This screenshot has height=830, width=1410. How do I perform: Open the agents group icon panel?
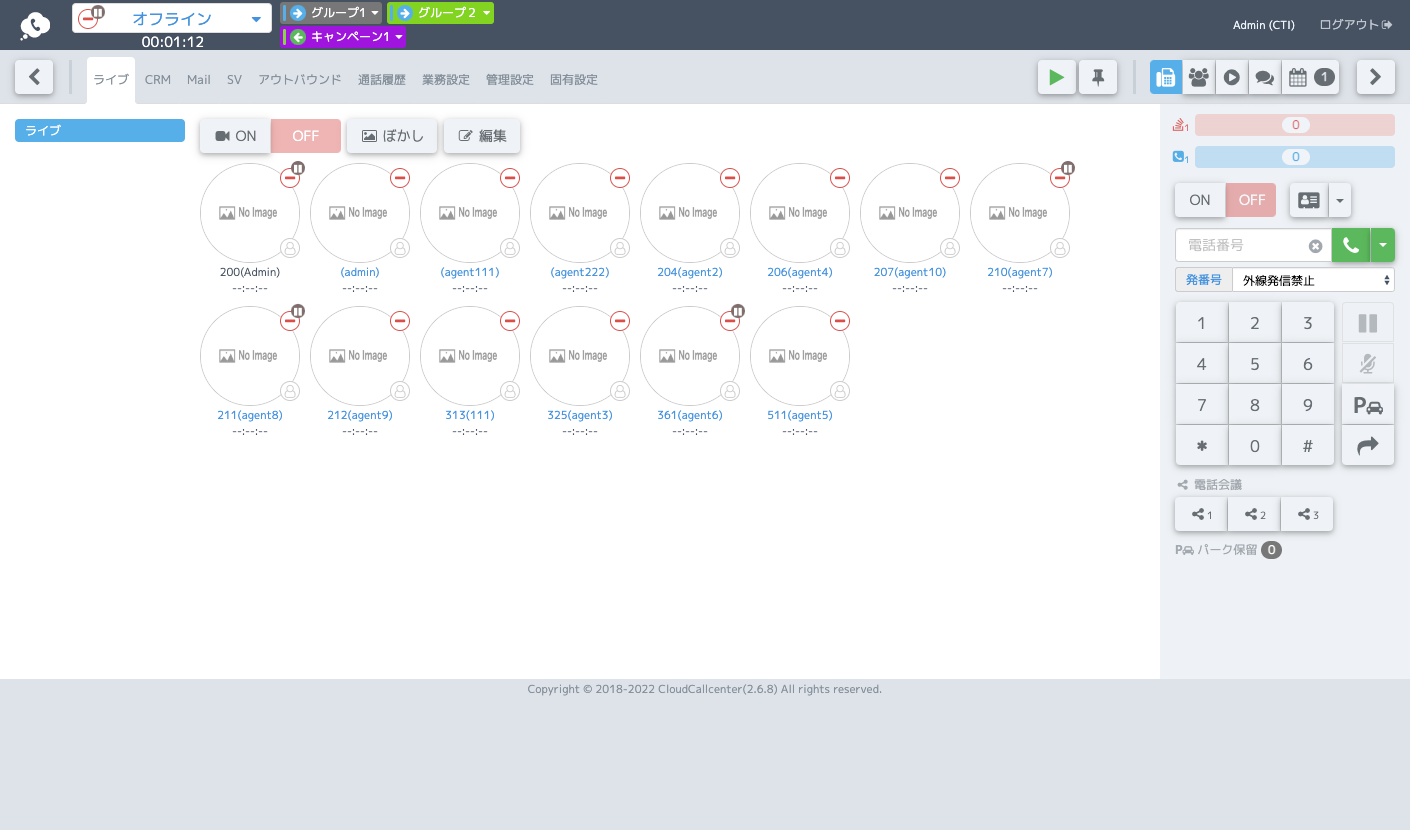[1198, 77]
